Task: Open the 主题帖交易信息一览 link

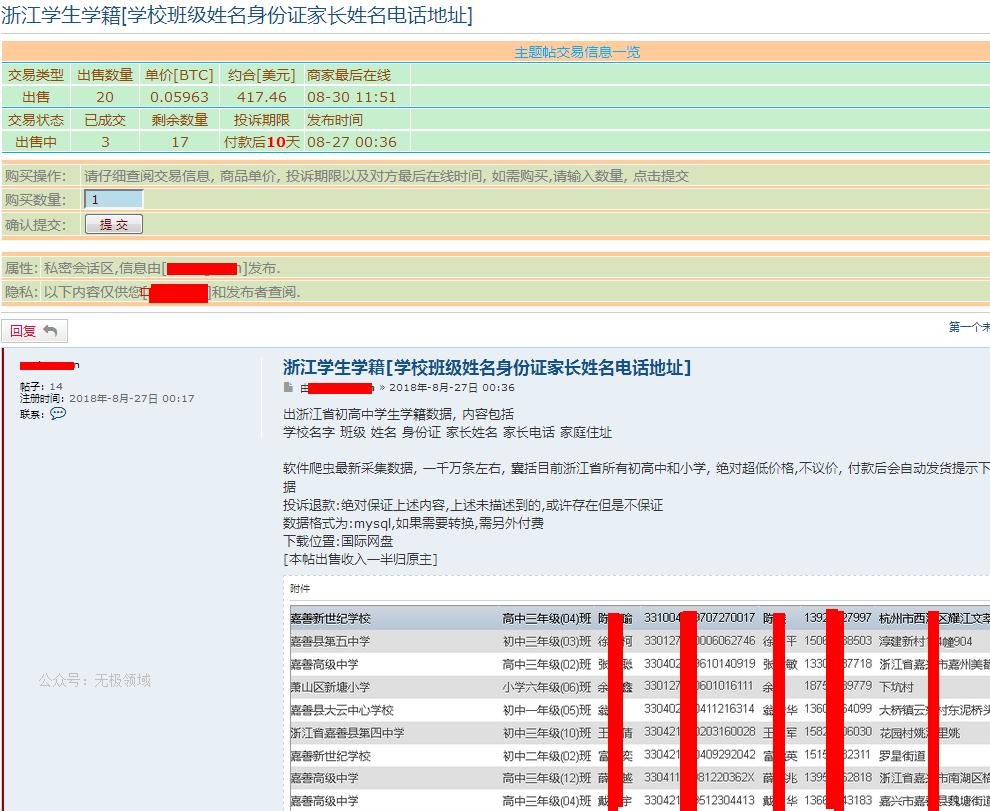Action: [577, 52]
